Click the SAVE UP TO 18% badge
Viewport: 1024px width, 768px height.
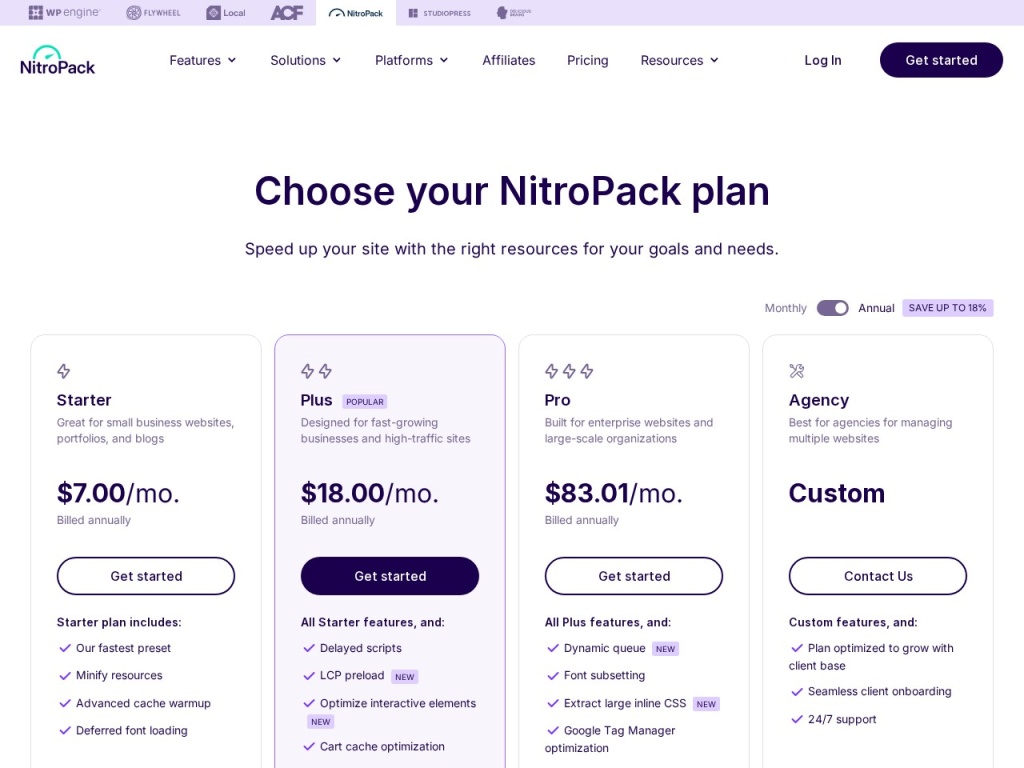pos(948,308)
